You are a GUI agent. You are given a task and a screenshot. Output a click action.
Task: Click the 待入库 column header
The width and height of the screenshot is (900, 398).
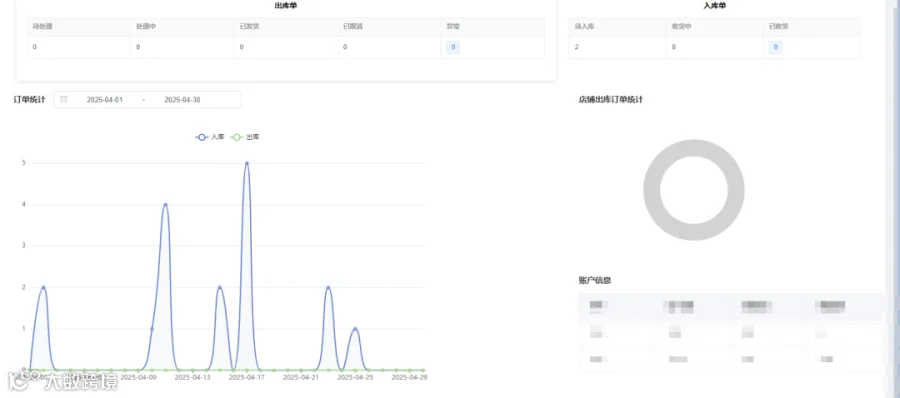[x=618, y=27]
